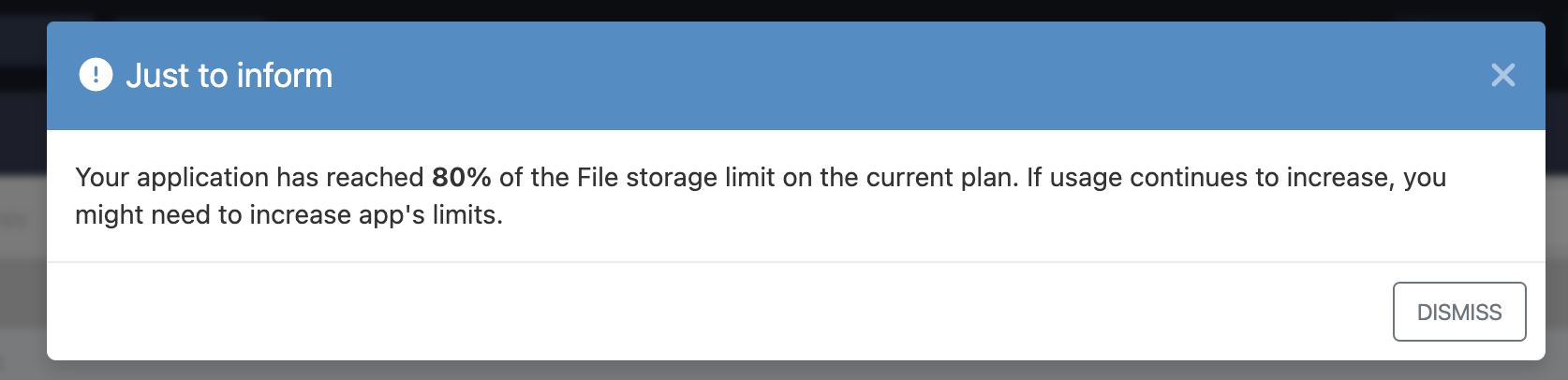1568x380 pixels.
Task: Click "Your application has reached" text
Action: 249,177
